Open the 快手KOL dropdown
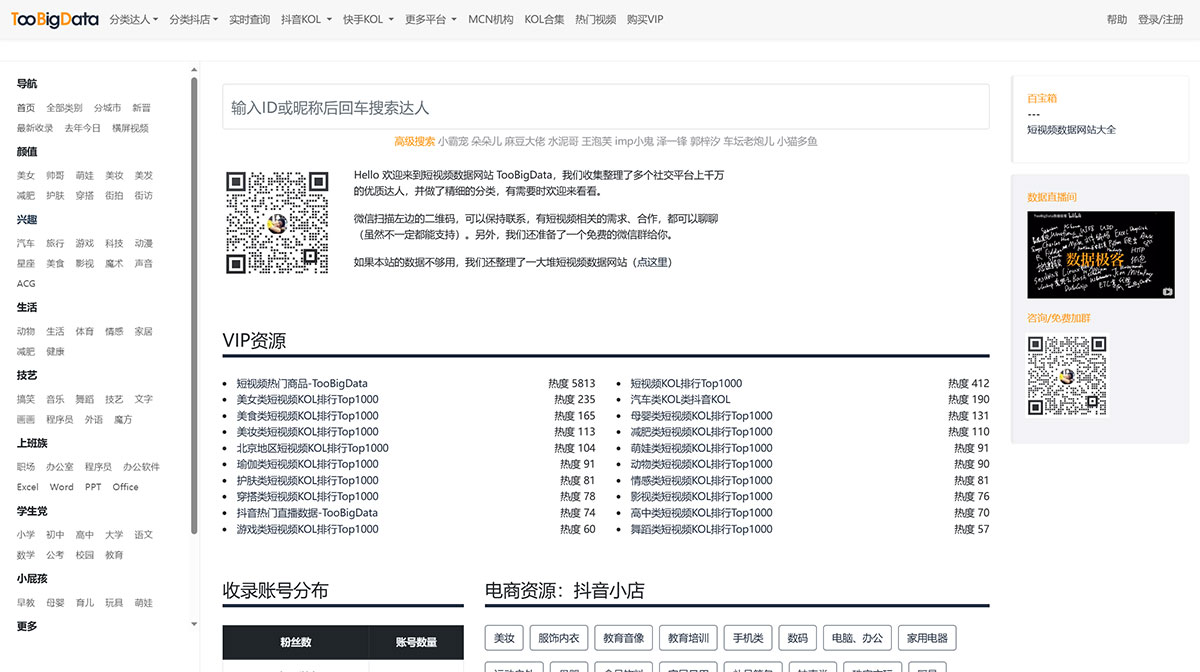This screenshot has height=672, width=1200. [x=364, y=18]
